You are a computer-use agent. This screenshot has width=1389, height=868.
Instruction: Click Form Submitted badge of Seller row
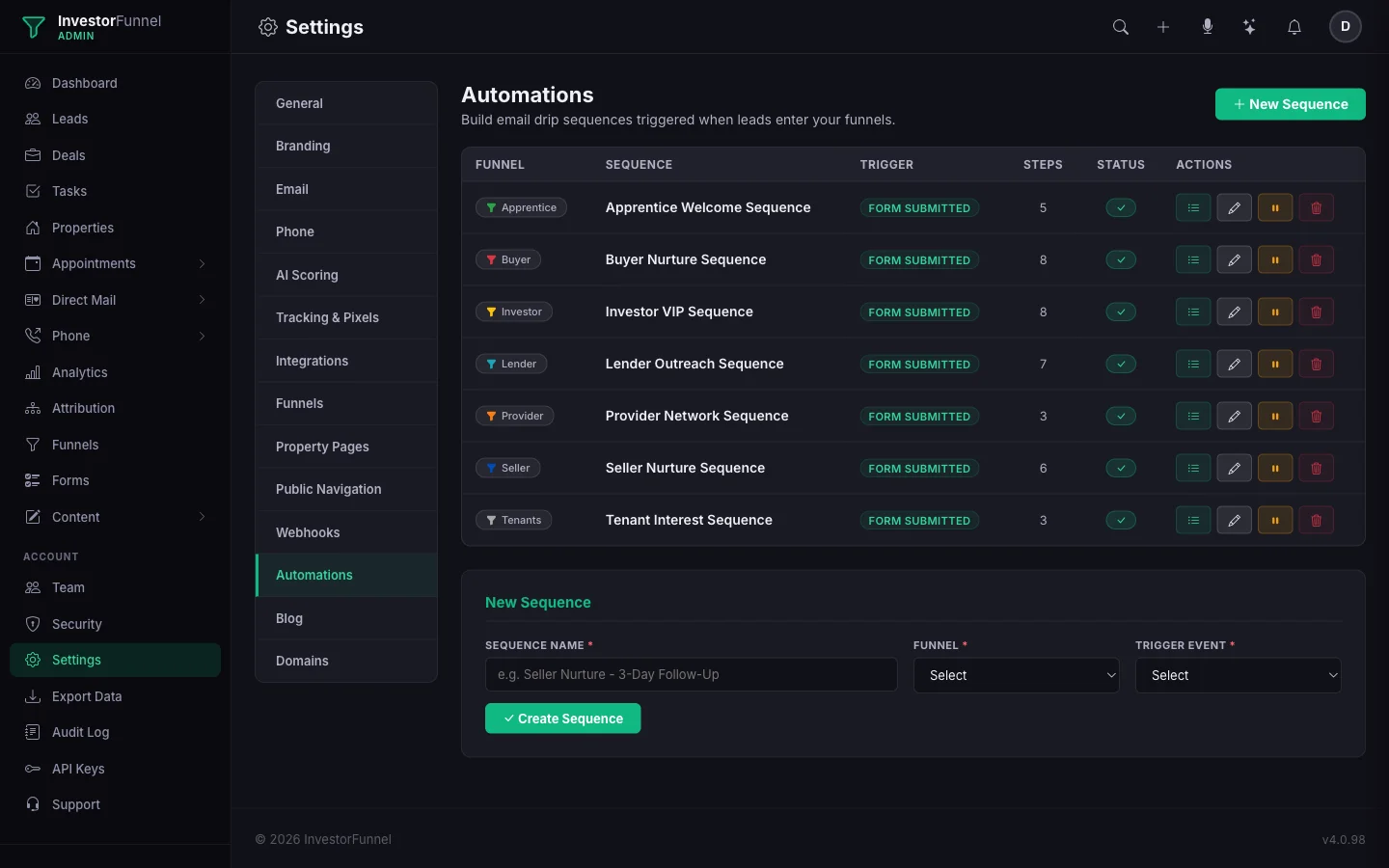[919, 469]
